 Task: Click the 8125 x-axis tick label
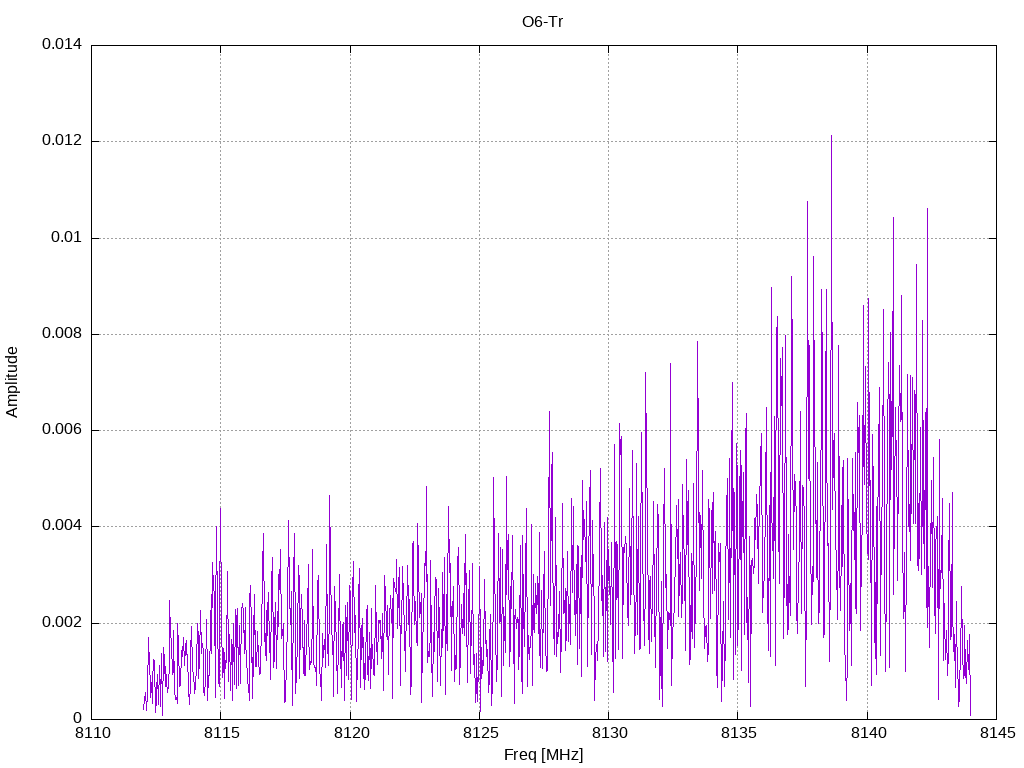[x=480, y=733]
